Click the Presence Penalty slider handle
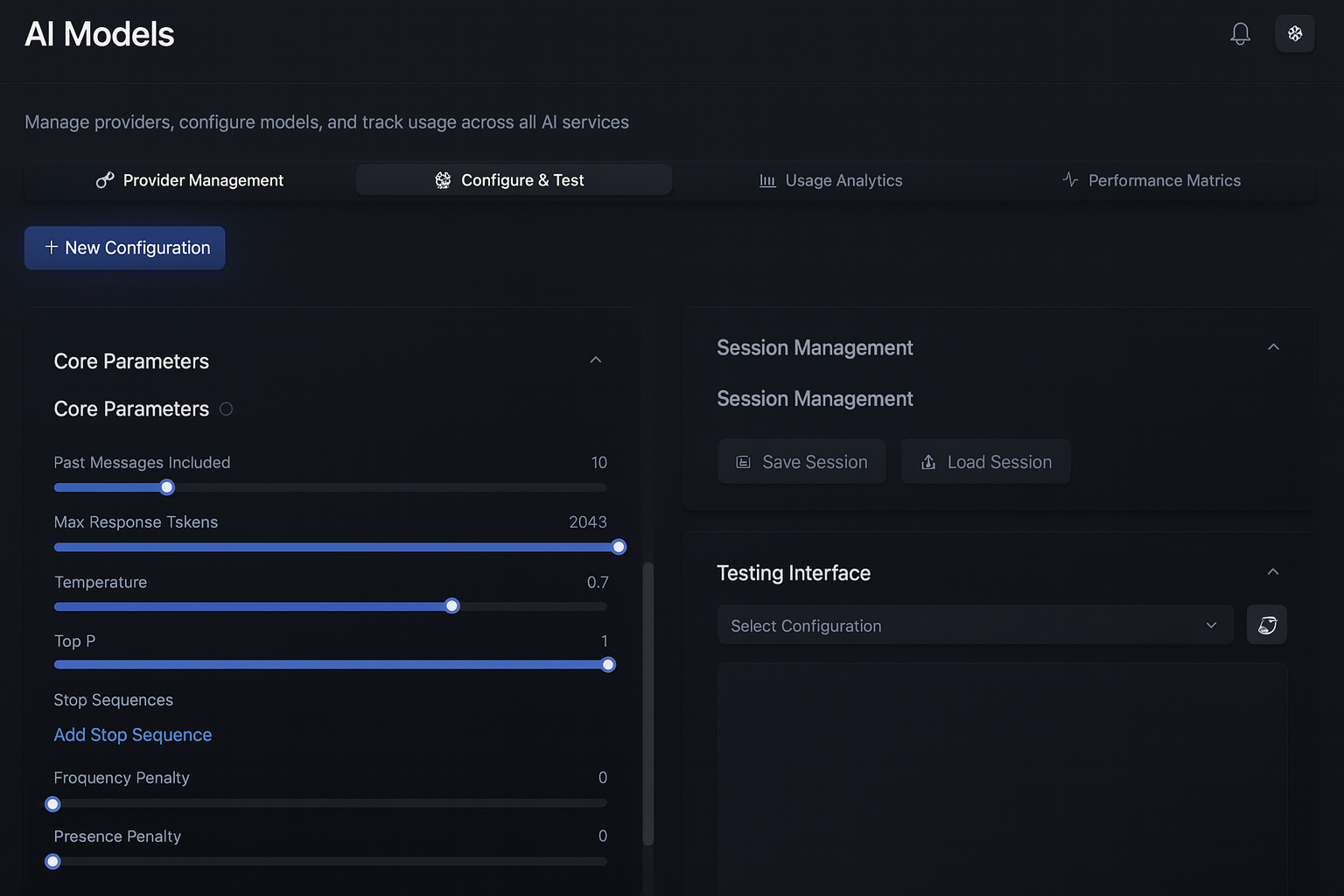The height and width of the screenshot is (896, 1344). [53, 862]
